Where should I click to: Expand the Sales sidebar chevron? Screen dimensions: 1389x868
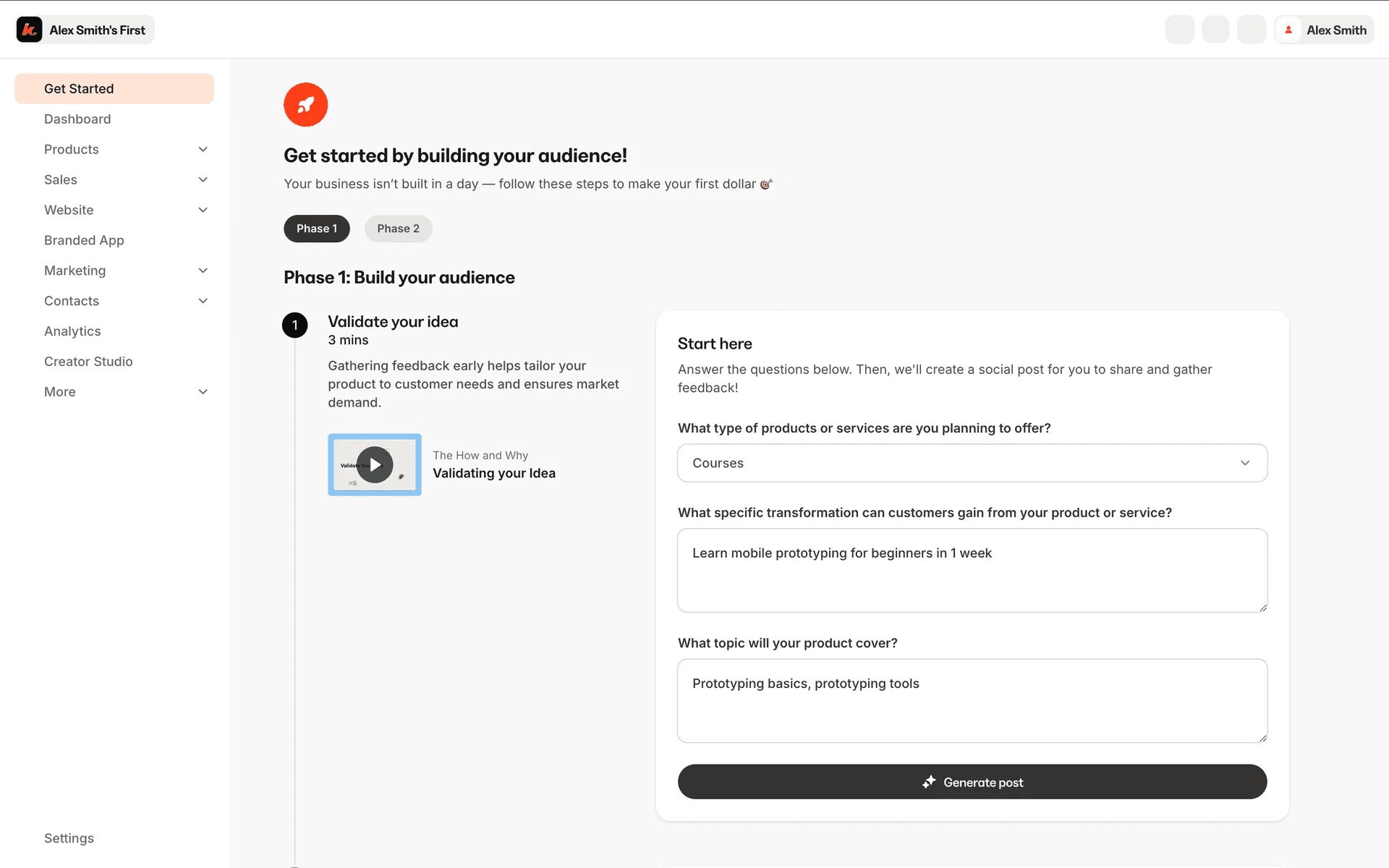[203, 179]
